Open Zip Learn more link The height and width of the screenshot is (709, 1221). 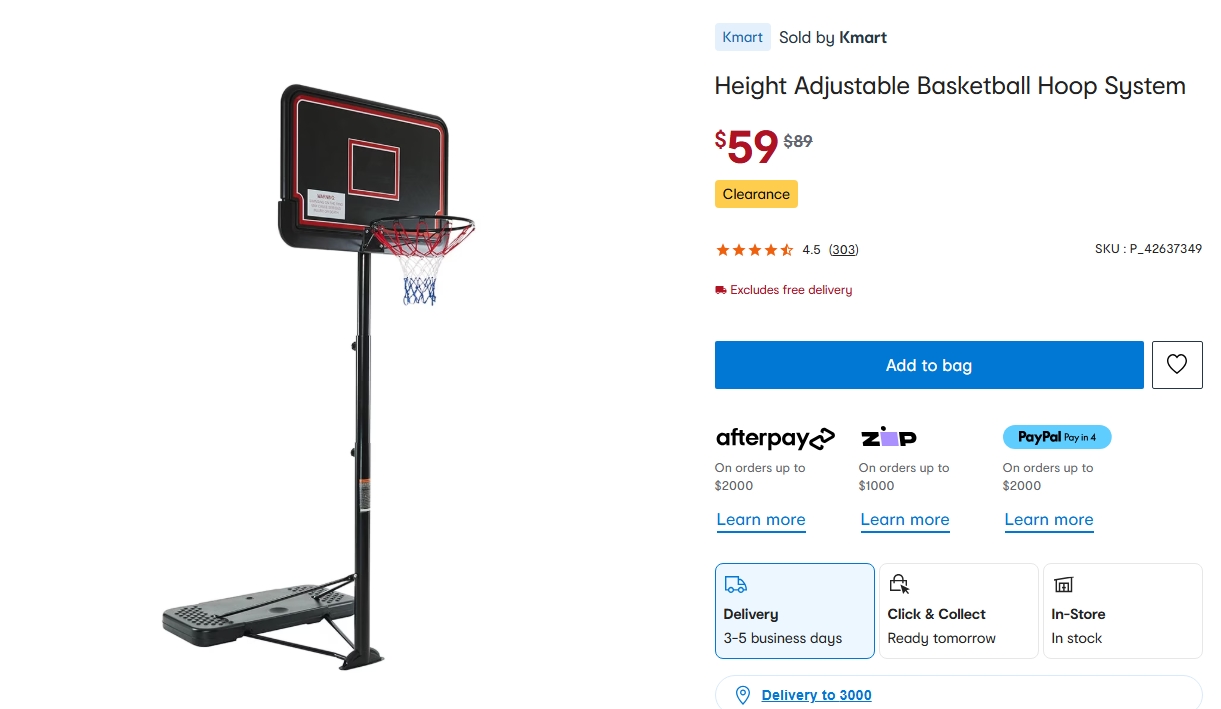(905, 520)
